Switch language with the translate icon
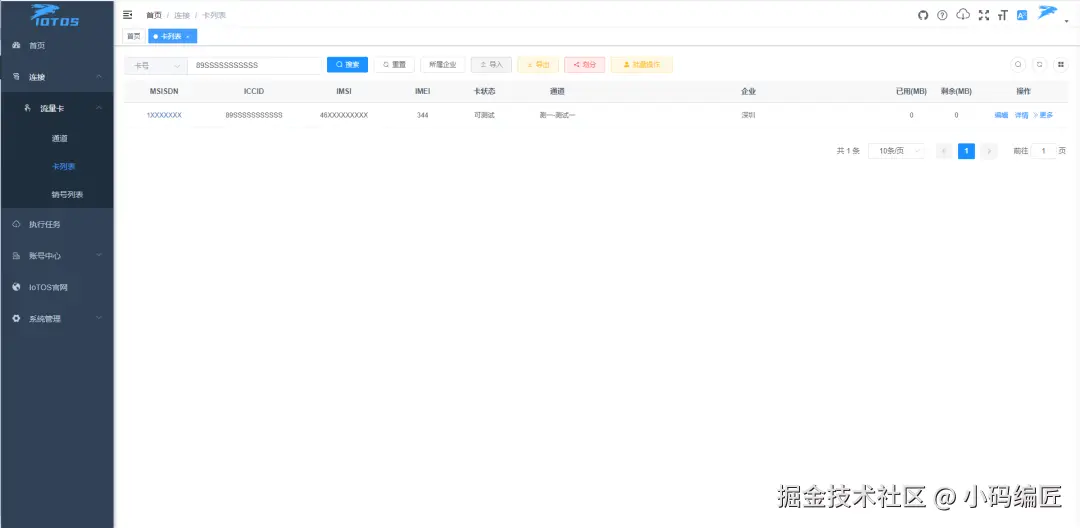1080x528 pixels. (x=1022, y=15)
